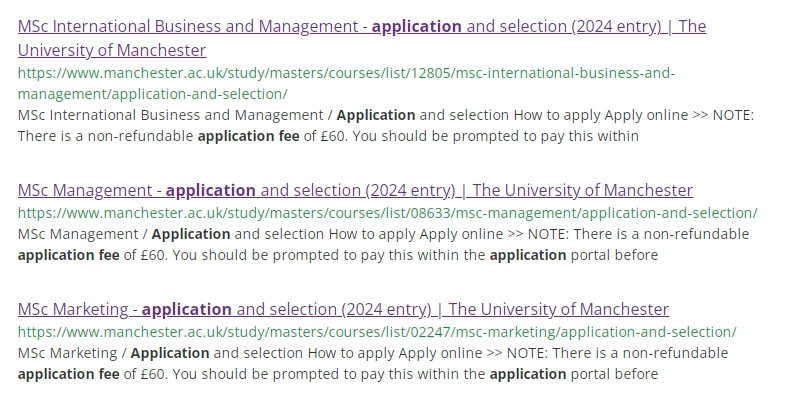Click the green URL containing list/02247
797x400 pixels.
377,332
